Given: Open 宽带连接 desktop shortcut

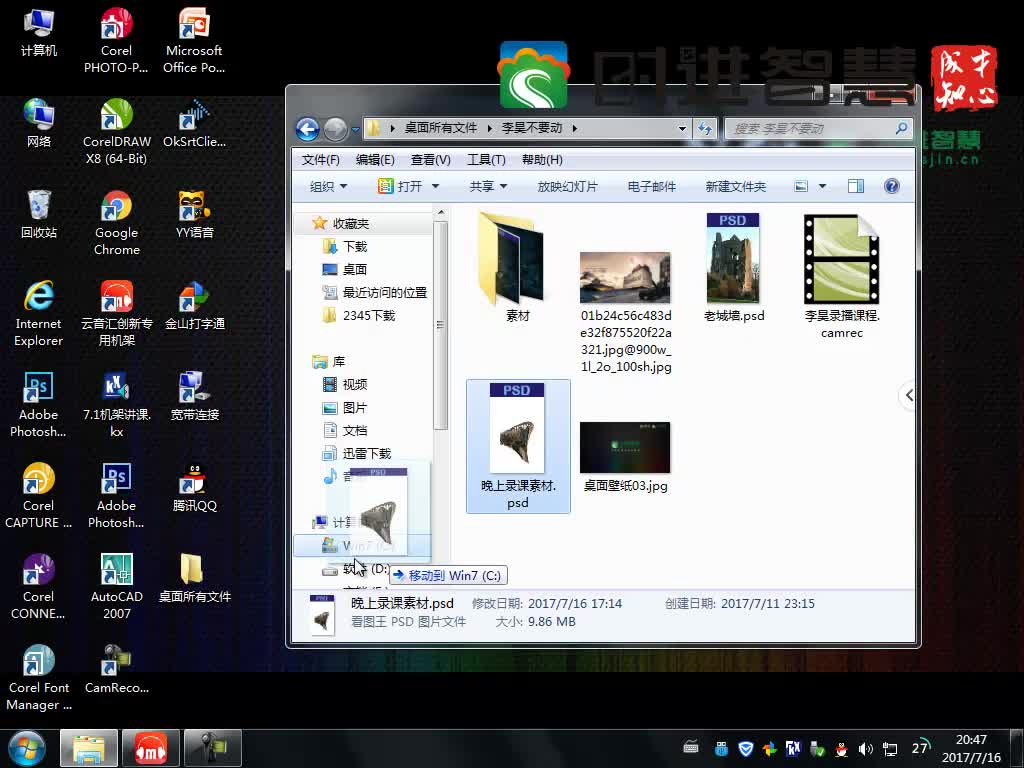Looking at the screenshot, I should point(194,396).
